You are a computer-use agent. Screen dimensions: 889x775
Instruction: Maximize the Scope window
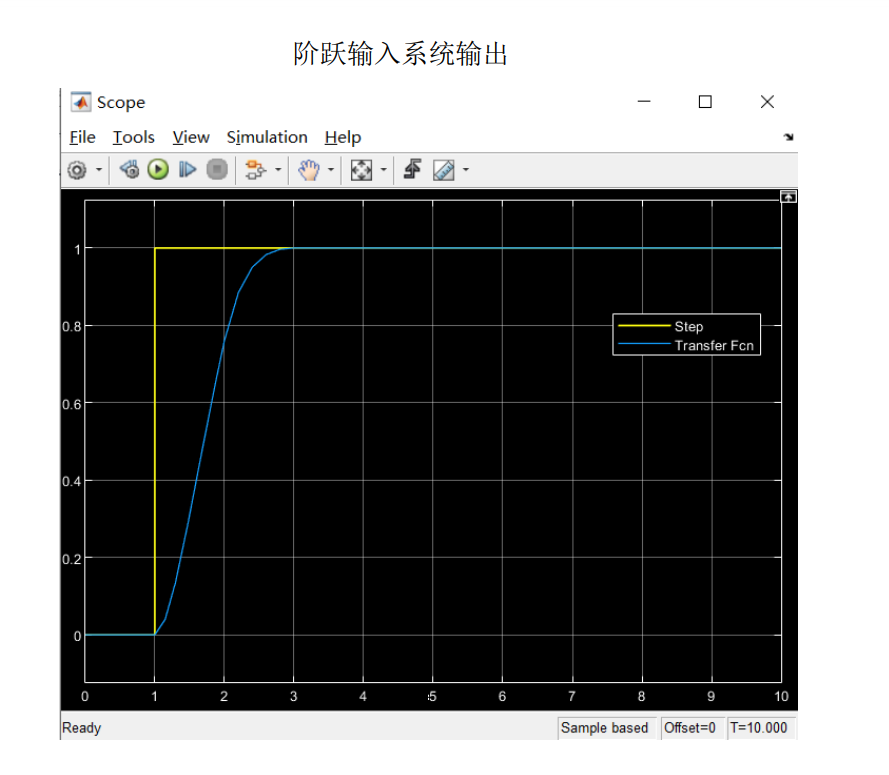click(705, 101)
